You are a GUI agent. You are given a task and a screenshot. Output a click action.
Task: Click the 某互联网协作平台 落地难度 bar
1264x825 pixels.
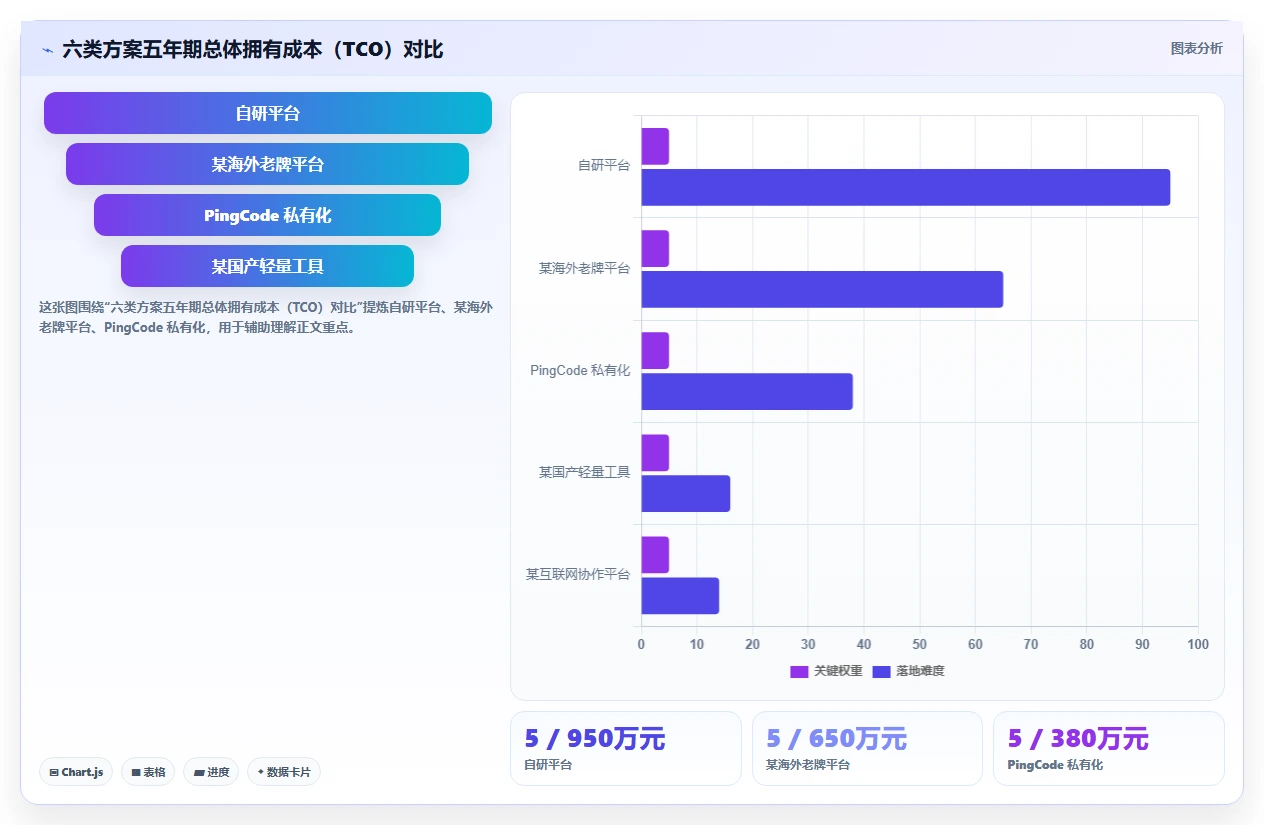point(680,596)
